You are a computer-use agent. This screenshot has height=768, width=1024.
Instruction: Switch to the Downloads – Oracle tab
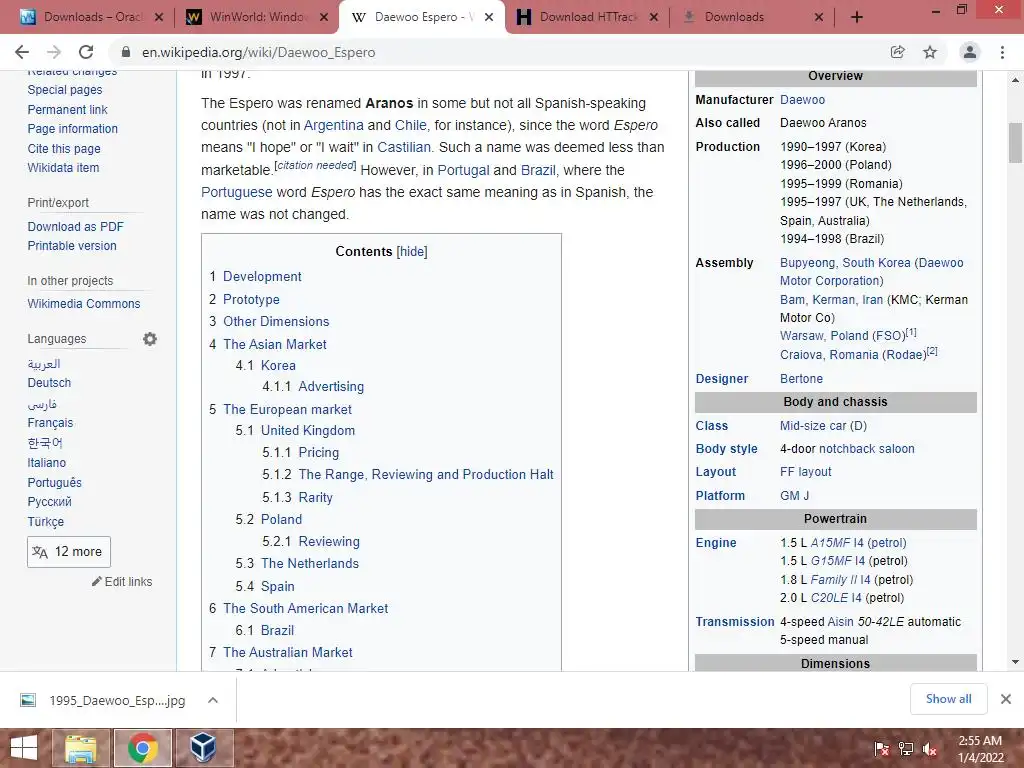92,17
